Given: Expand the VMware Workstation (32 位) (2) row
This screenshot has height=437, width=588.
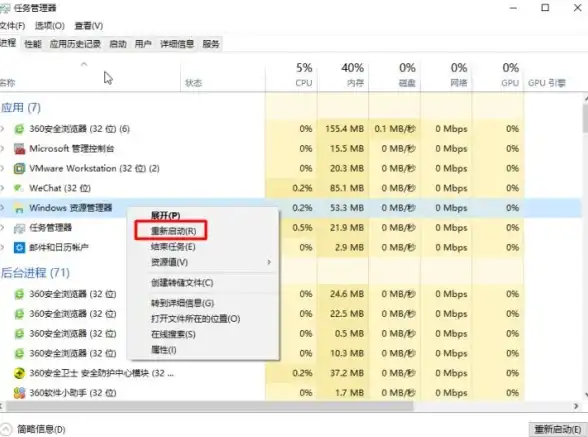Looking at the screenshot, I should point(2,168).
